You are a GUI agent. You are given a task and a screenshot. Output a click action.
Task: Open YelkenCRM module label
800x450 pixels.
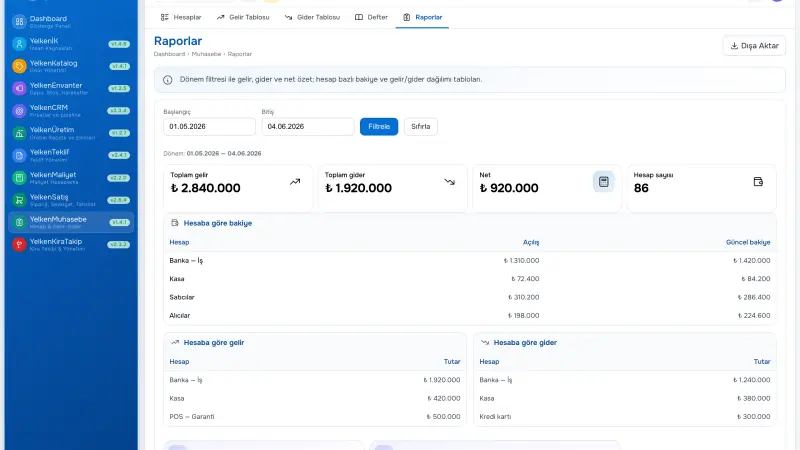pos(48,108)
